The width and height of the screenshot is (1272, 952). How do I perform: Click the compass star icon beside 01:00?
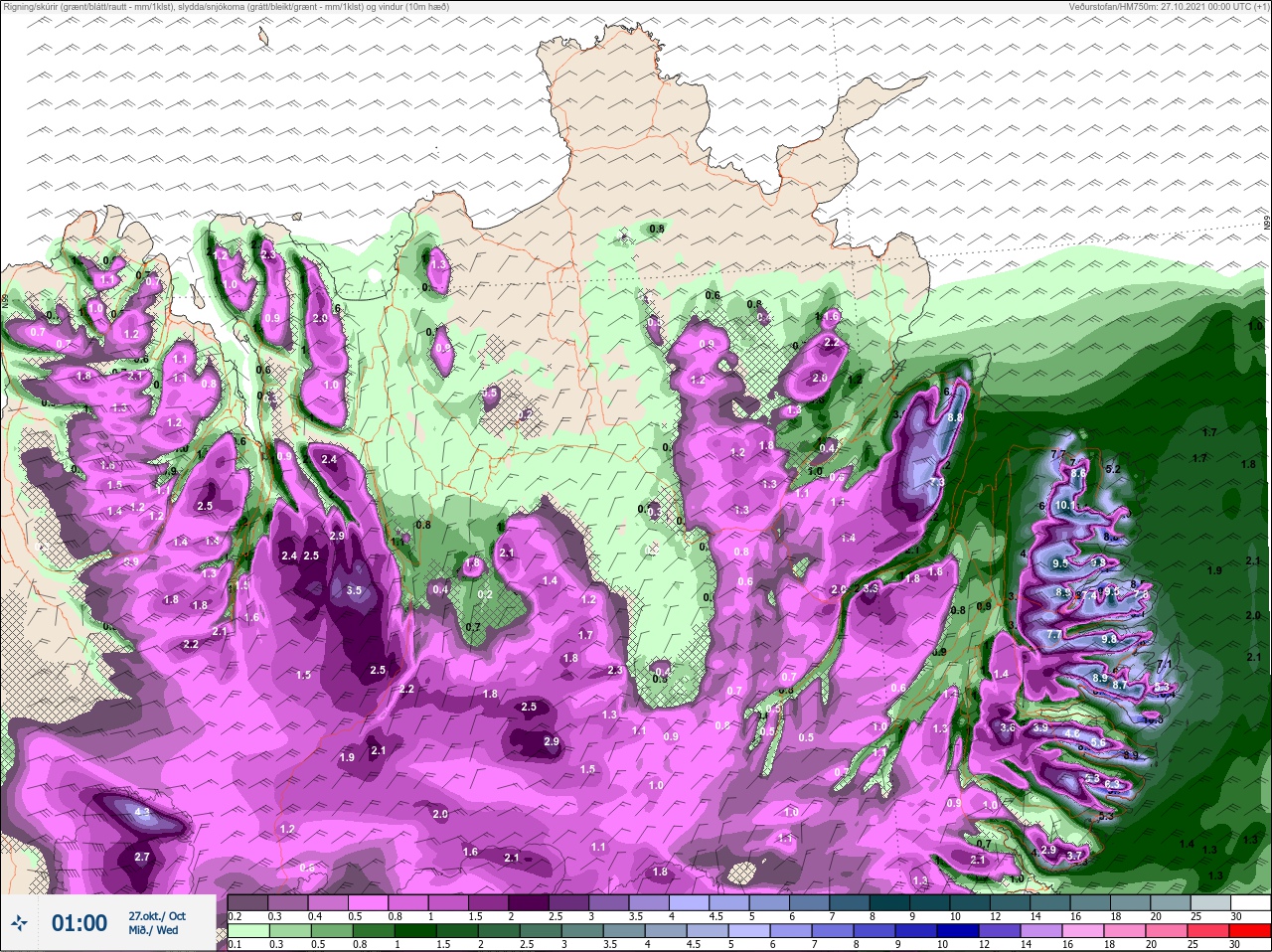pyautogui.click(x=19, y=923)
